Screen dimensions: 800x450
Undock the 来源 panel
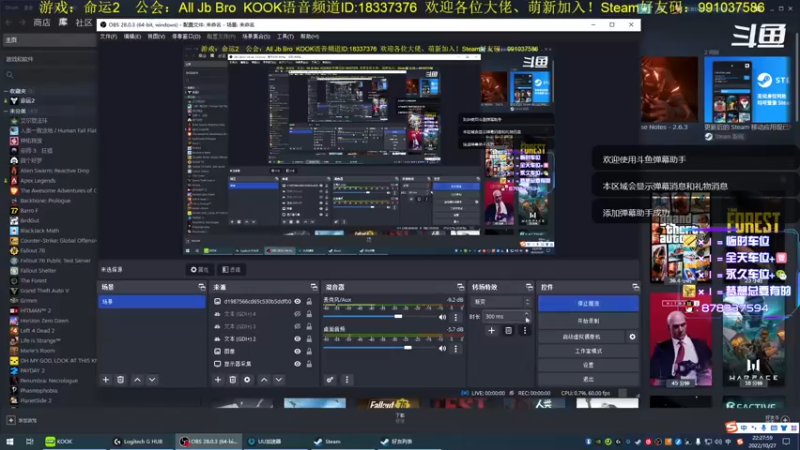(x=313, y=287)
